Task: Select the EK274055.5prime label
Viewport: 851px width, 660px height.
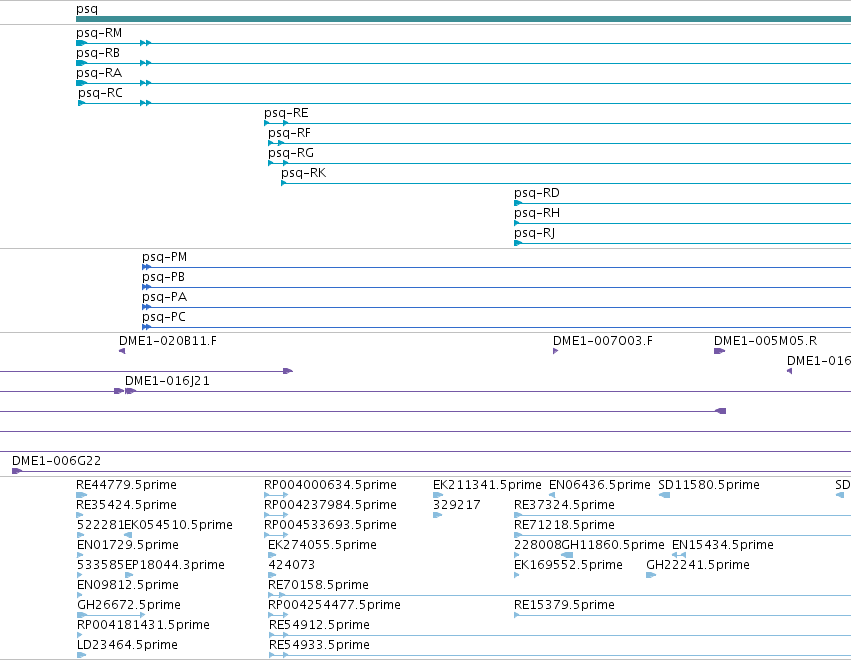Action: 322,545
